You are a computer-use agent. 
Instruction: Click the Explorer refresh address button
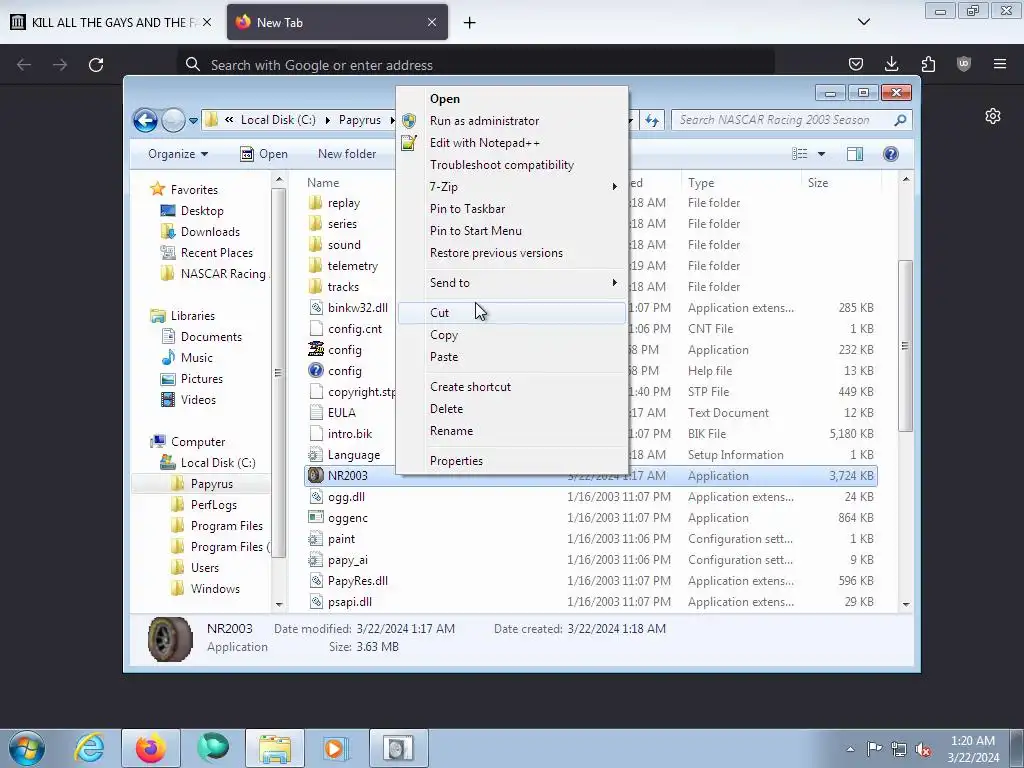(652, 120)
